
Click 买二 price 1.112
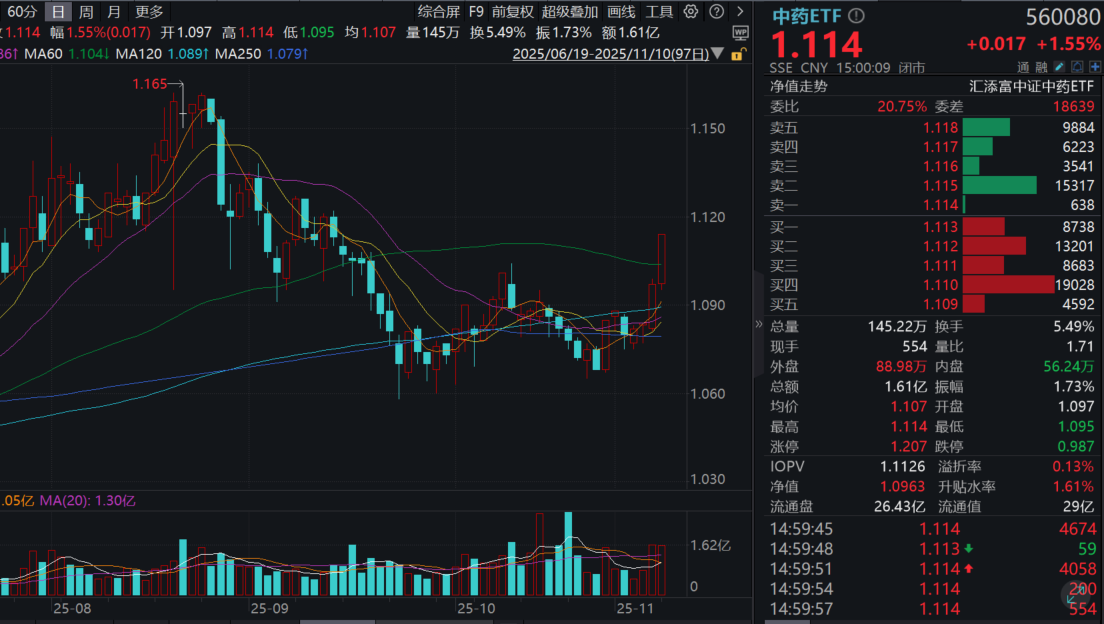pyautogui.click(x=941, y=246)
